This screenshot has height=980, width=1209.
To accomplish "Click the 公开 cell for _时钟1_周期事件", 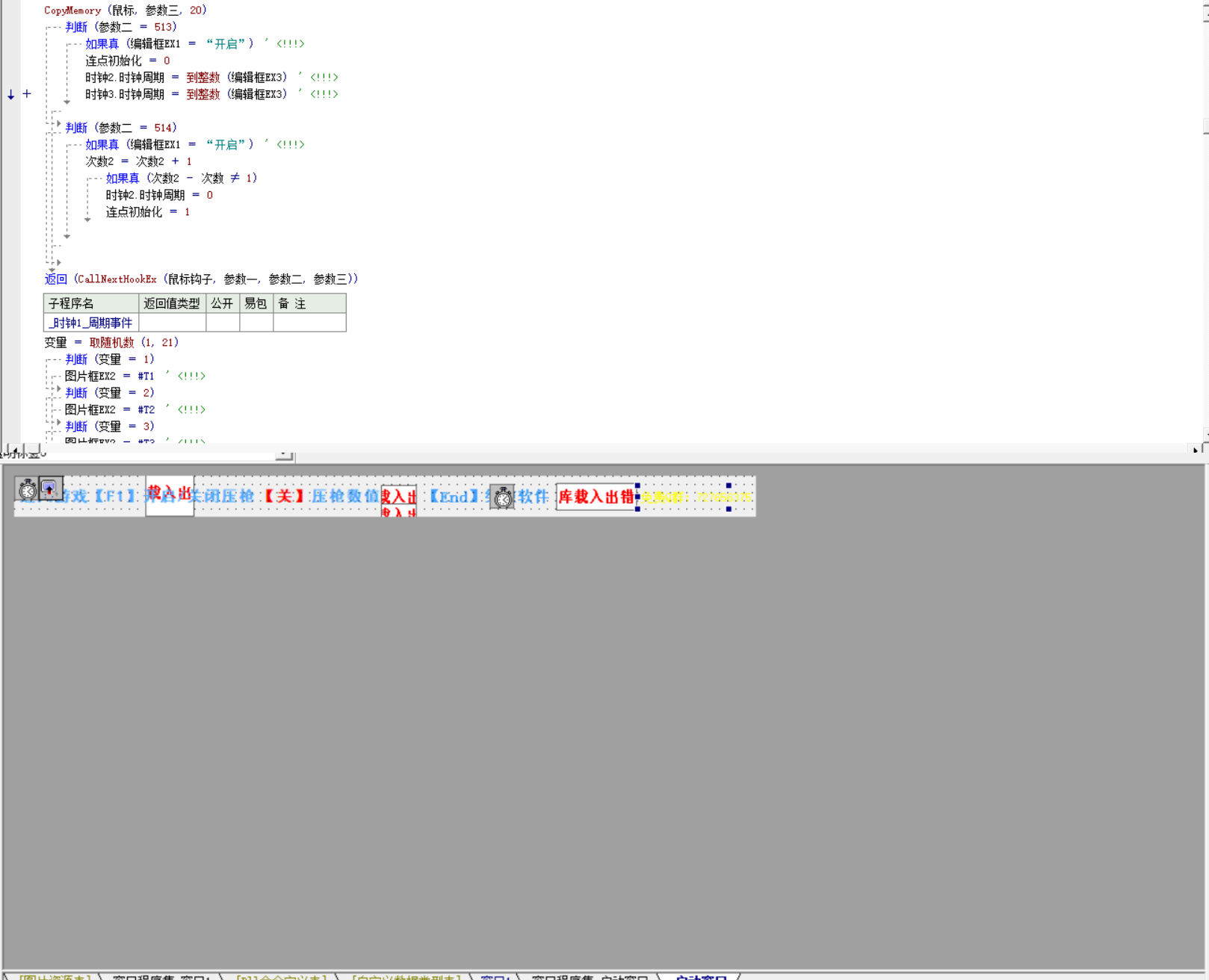I will coord(222,323).
